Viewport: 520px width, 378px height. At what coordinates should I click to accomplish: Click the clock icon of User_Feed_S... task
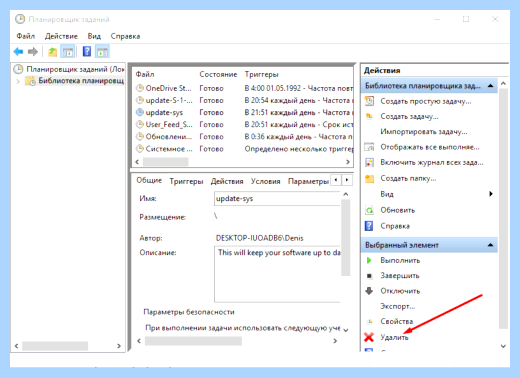point(140,124)
